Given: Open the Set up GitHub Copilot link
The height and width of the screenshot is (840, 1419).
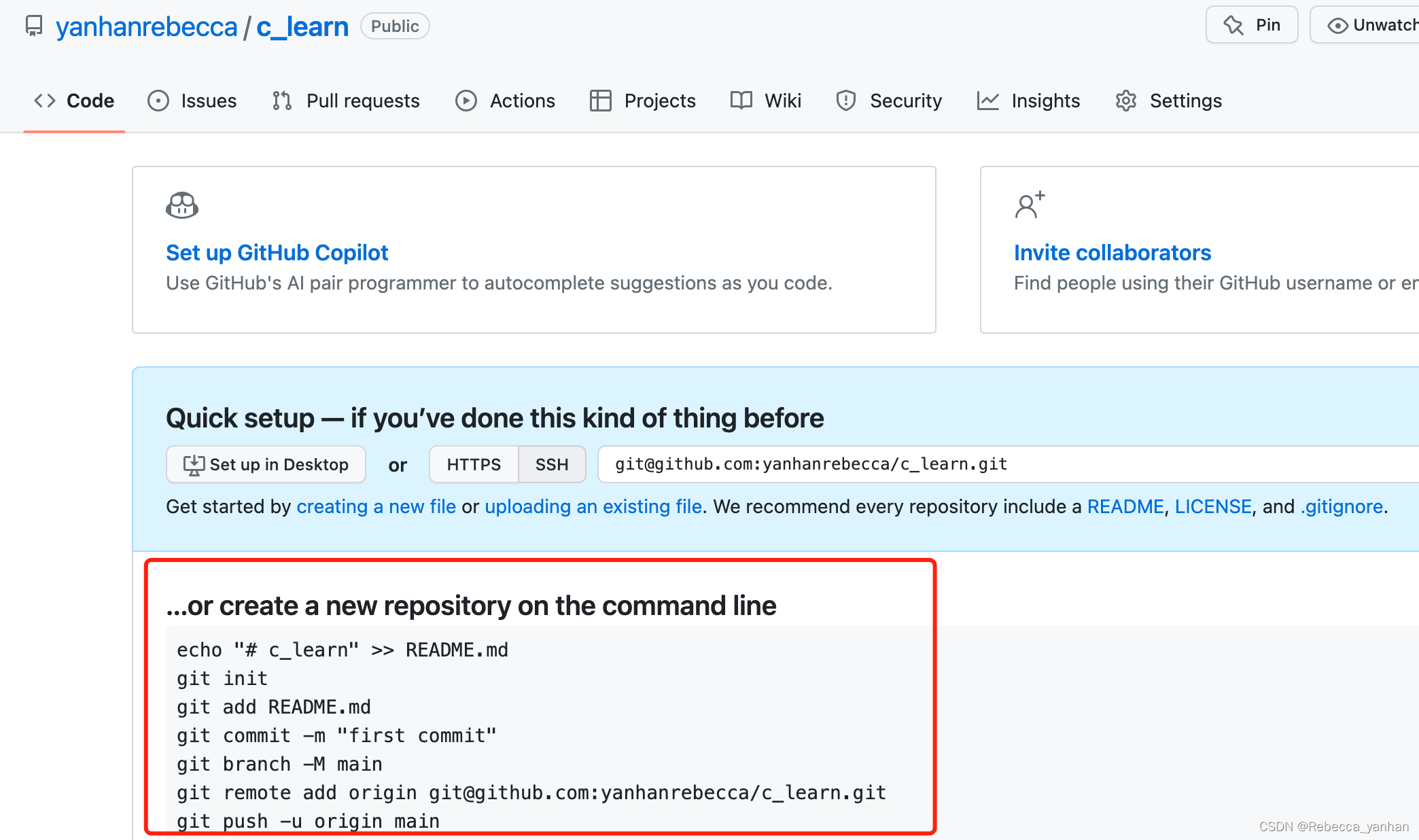Looking at the screenshot, I should pyautogui.click(x=277, y=253).
